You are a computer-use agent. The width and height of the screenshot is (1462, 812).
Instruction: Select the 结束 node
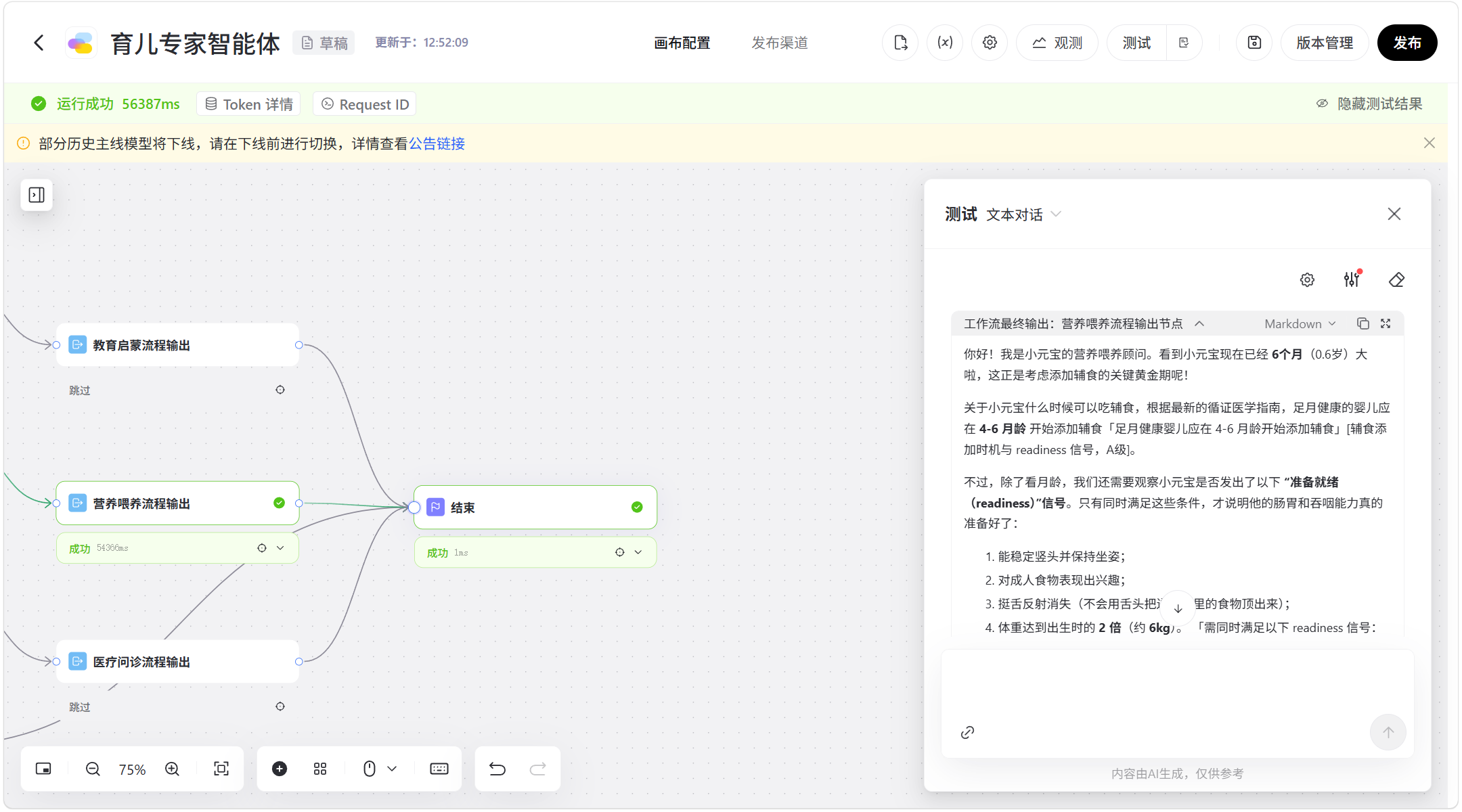click(535, 507)
